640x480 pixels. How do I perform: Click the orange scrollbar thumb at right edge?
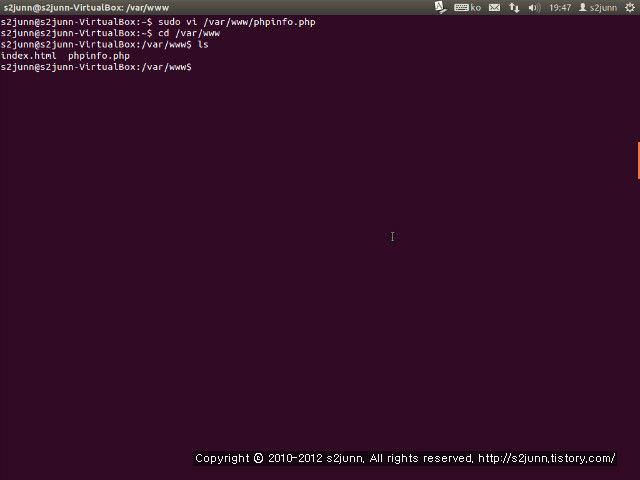click(x=638, y=160)
